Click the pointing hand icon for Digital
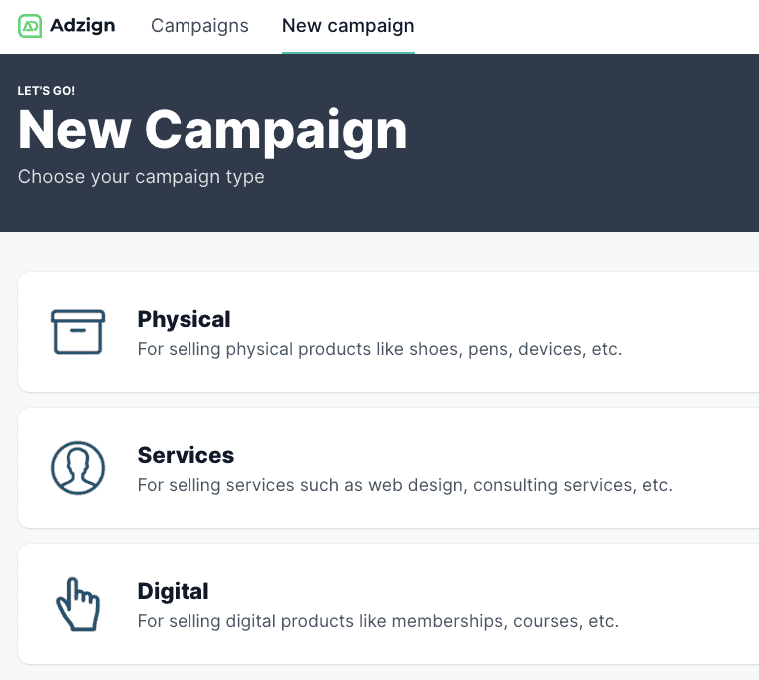 (x=78, y=604)
